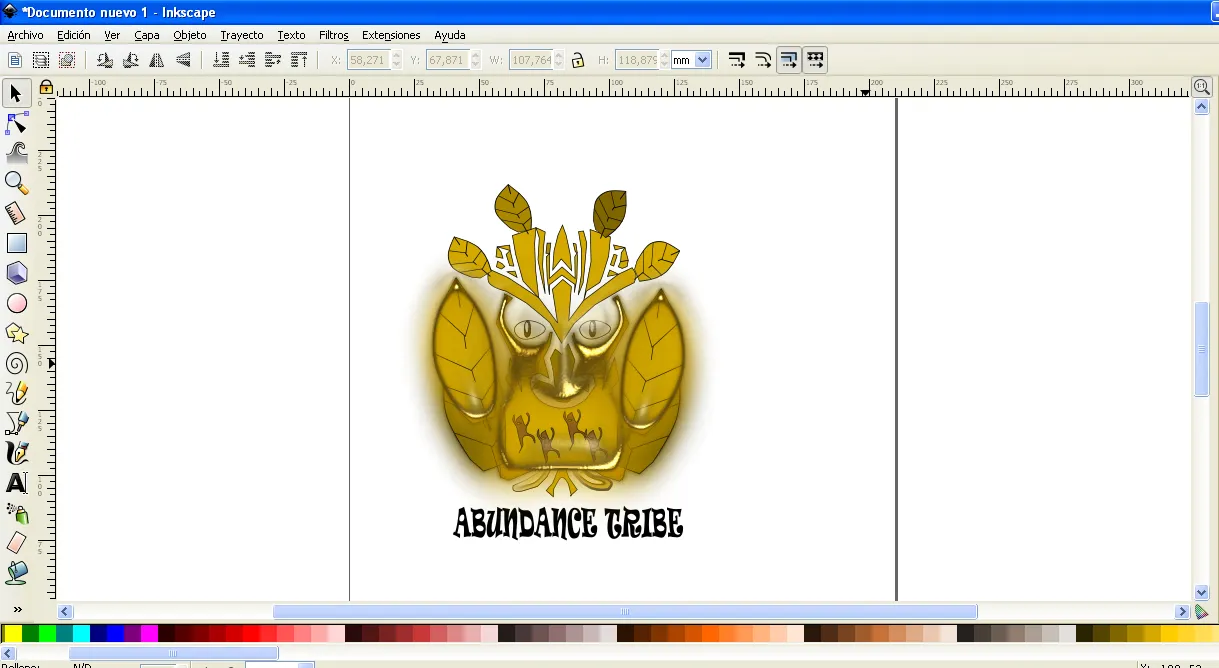This screenshot has height=668, width=1219.
Task: Select the star and polygon tool
Action: coord(17,333)
